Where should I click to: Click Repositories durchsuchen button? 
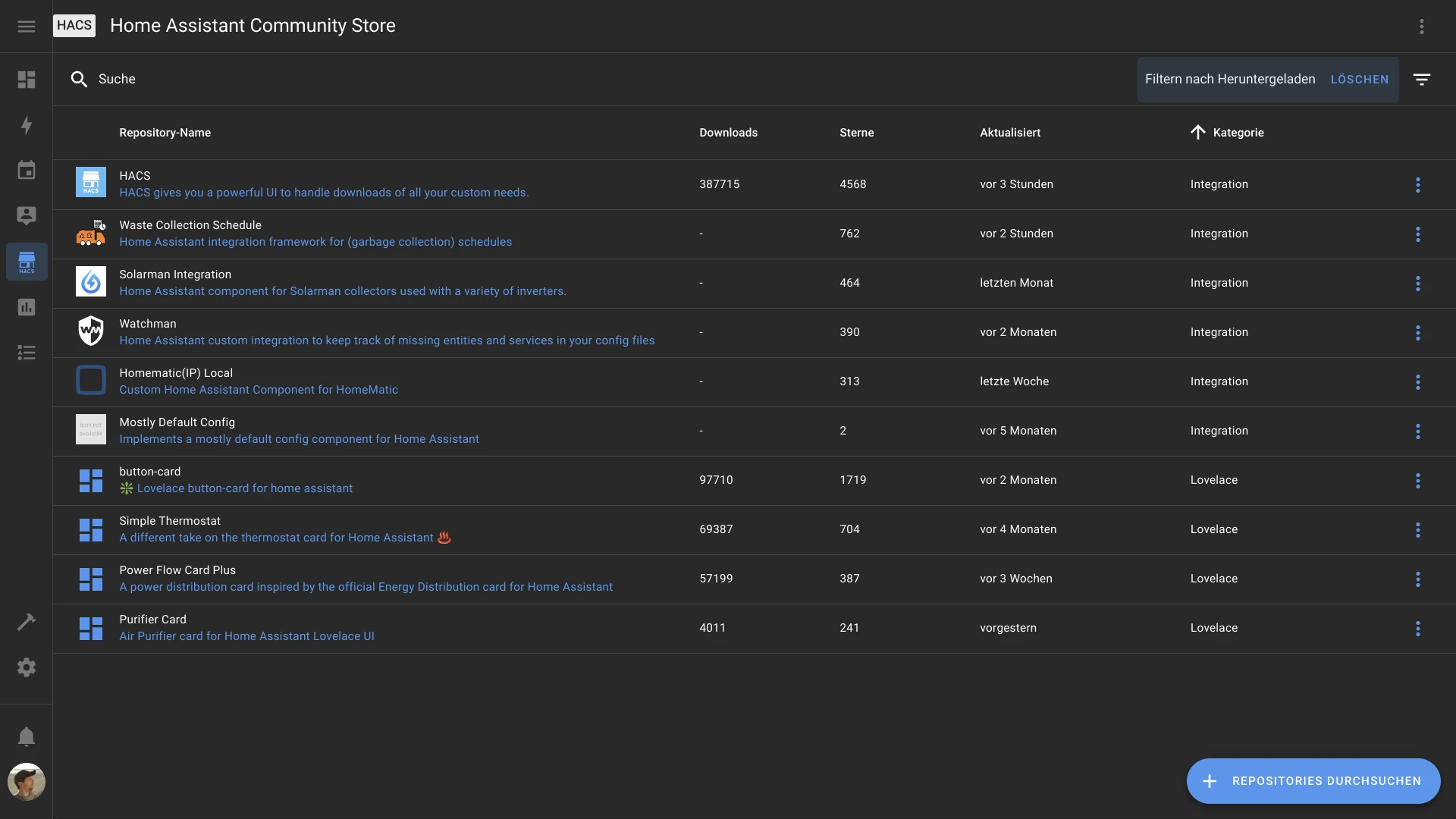click(x=1313, y=781)
